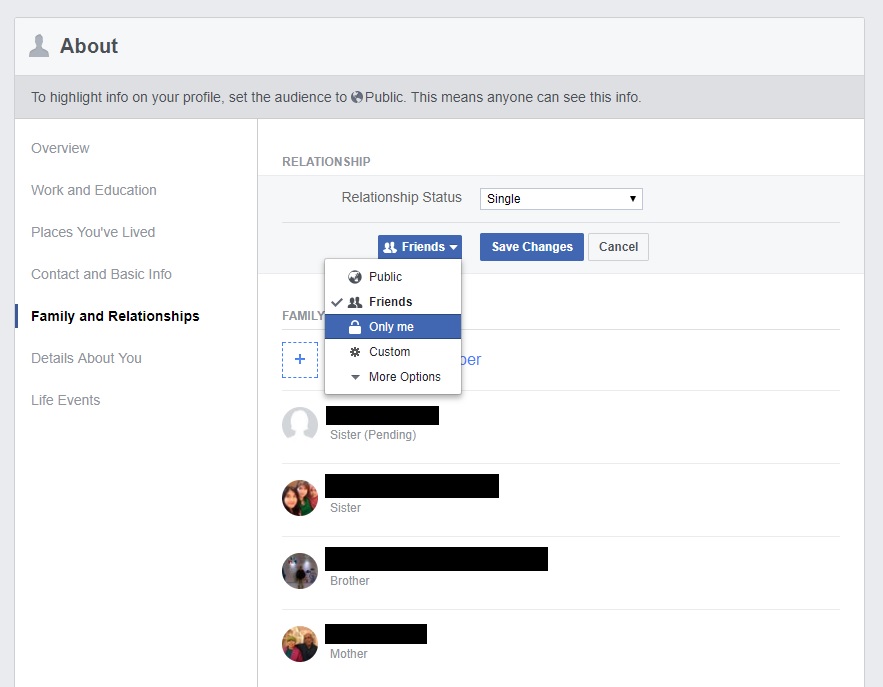Click the plus icon to add family member
Image resolution: width=883 pixels, height=687 pixels.
tap(300, 359)
